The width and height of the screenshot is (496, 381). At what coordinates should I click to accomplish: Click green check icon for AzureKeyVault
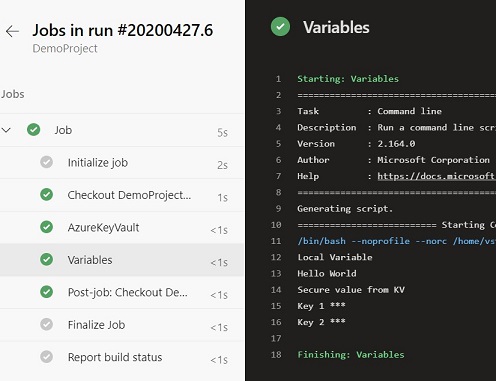click(x=46, y=227)
